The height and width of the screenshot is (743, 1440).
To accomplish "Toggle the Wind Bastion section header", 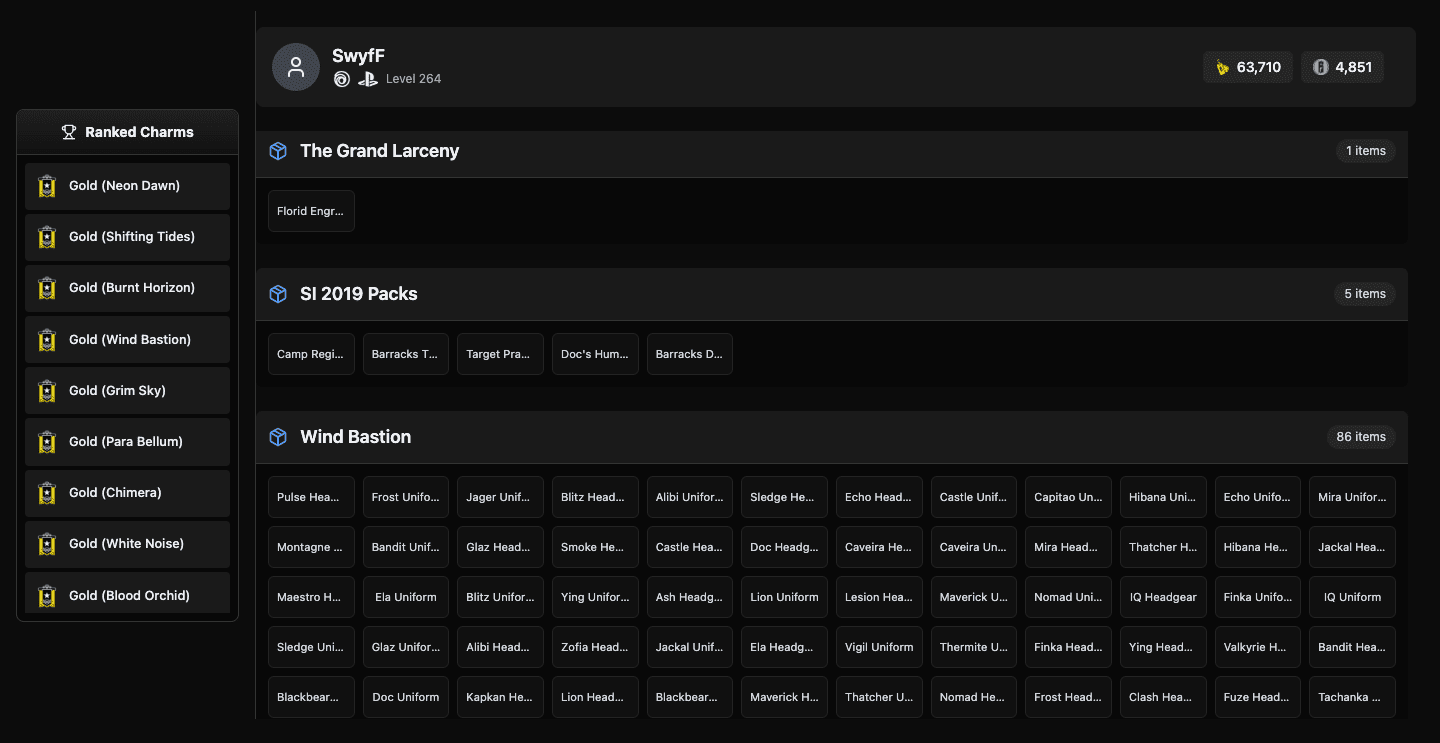I will coord(800,437).
